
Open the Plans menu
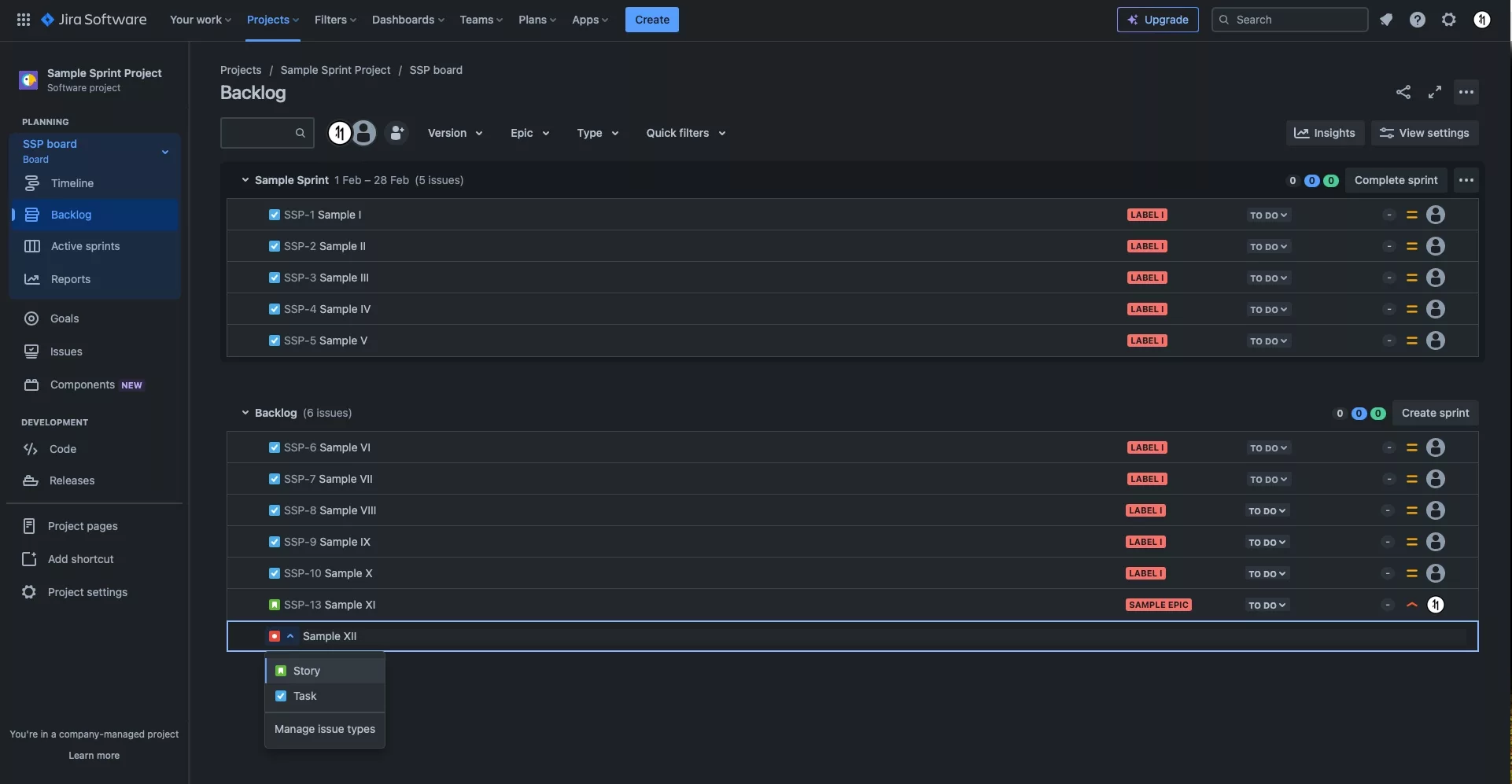click(x=537, y=20)
